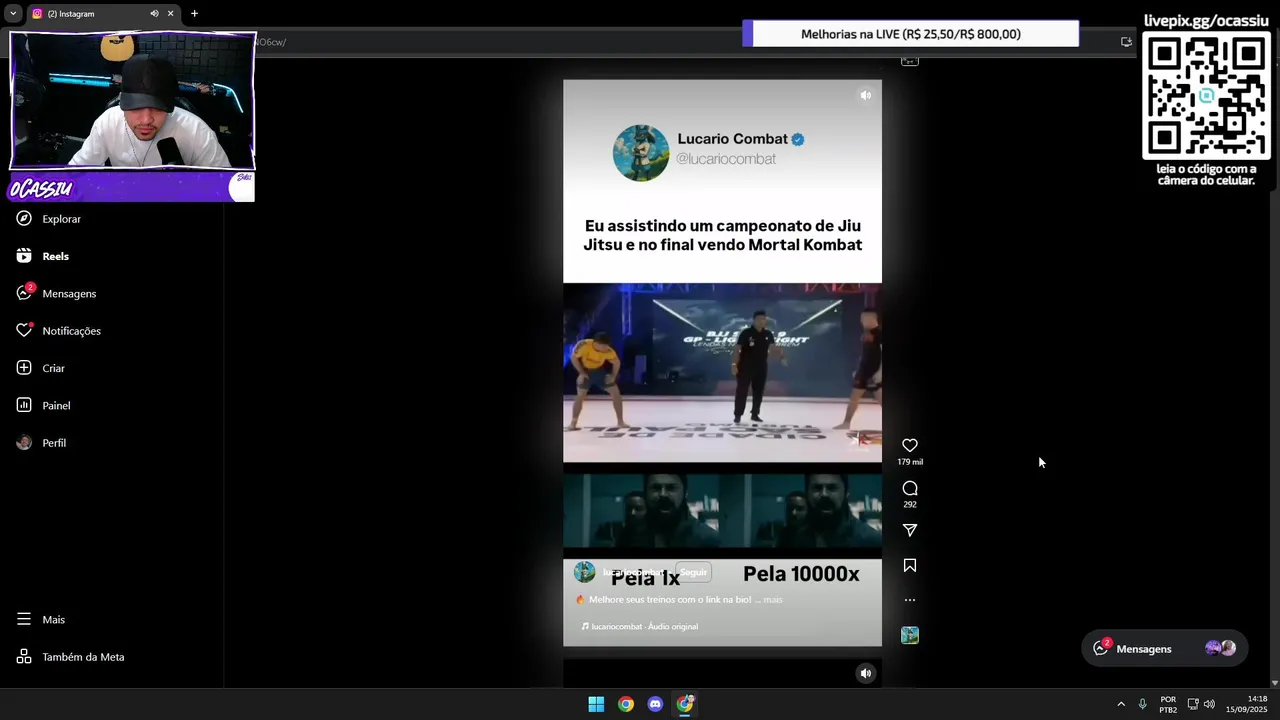Open Explorar in the Instagram sidebar
The image size is (1280, 720).
pos(49,219)
